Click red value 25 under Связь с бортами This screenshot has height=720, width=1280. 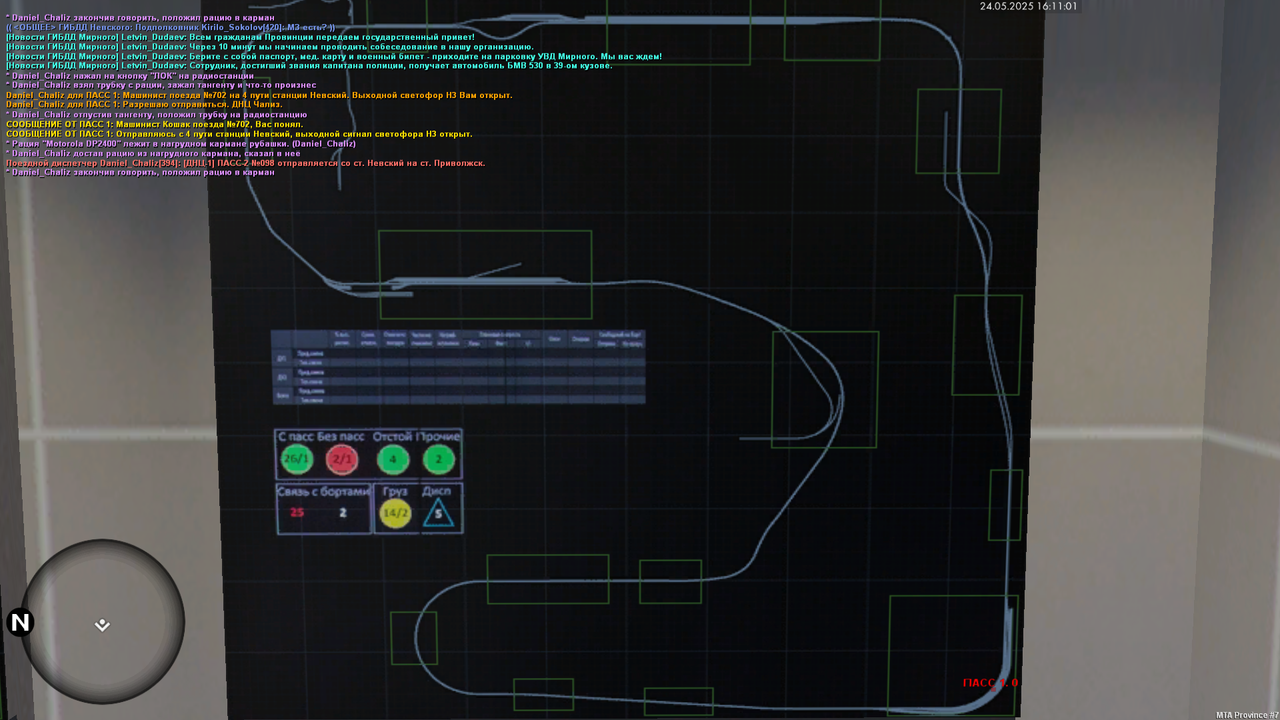[297, 513]
